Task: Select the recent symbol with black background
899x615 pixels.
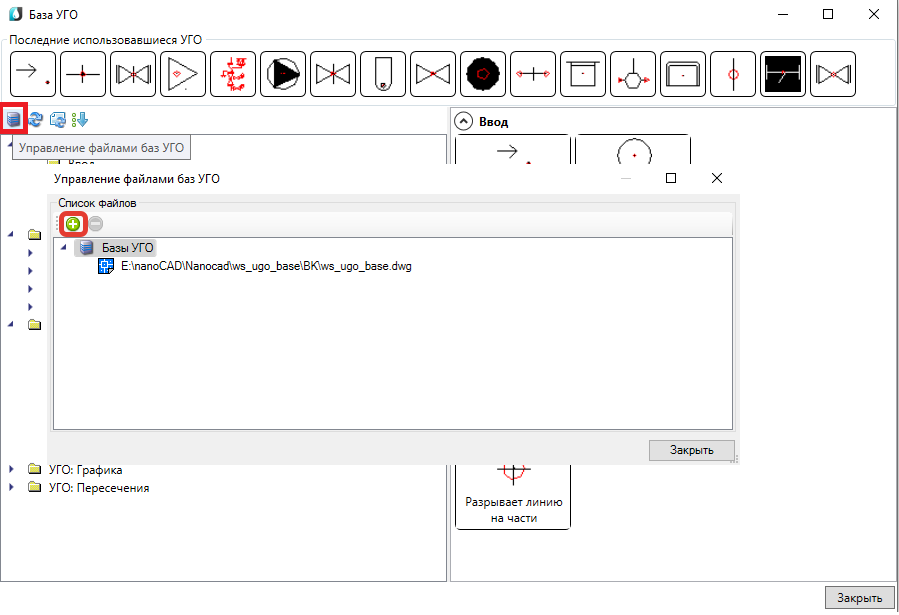Action: [x=783, y=74]
